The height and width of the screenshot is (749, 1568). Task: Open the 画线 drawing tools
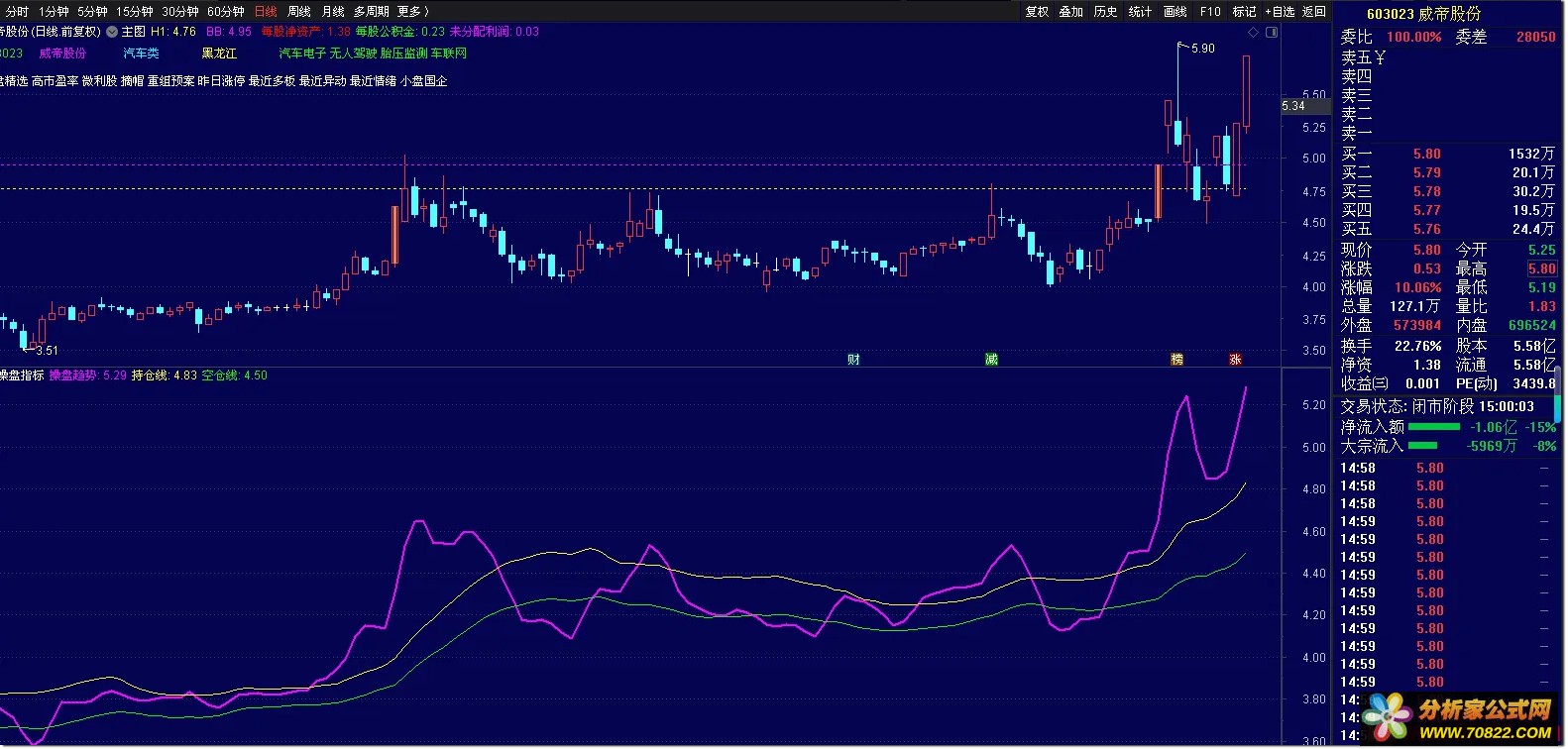point(1175,12)
